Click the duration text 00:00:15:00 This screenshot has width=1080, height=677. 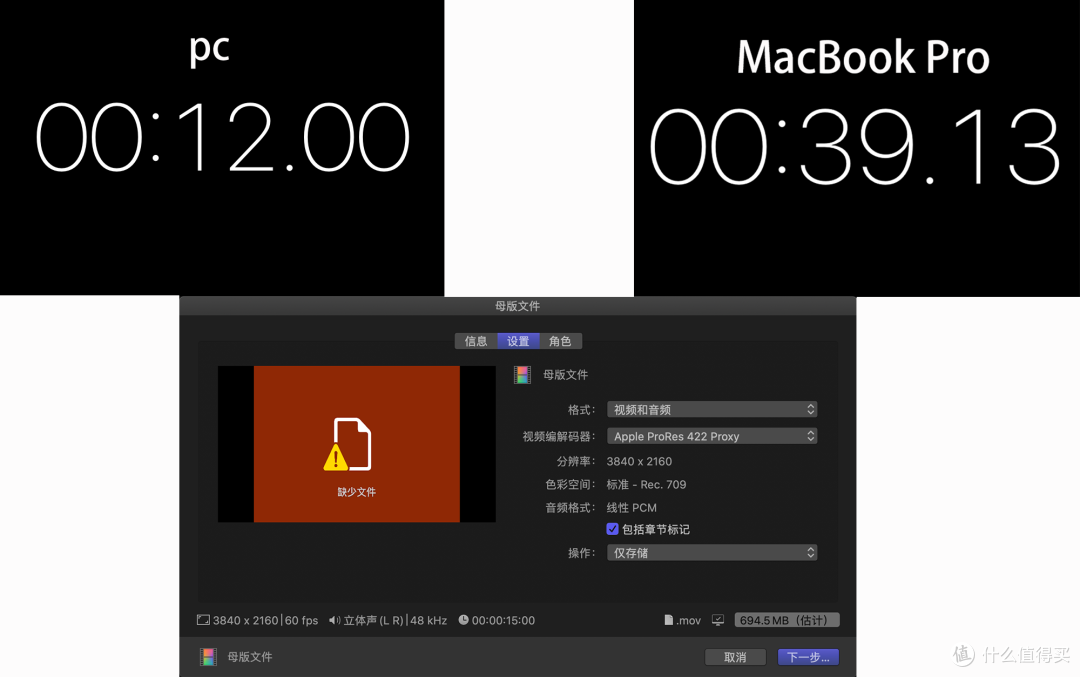503,621
